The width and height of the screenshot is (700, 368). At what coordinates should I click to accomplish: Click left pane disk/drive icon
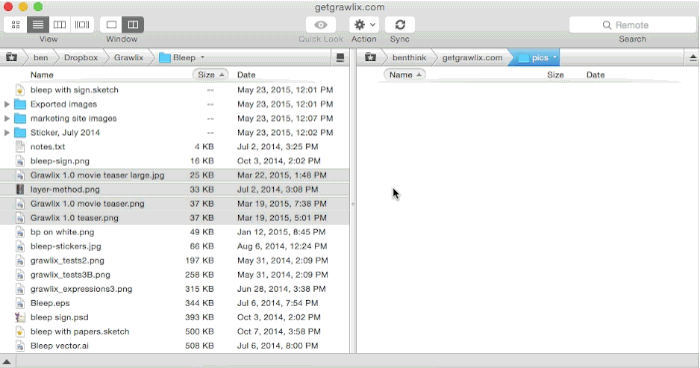click(x=340, y=58)
